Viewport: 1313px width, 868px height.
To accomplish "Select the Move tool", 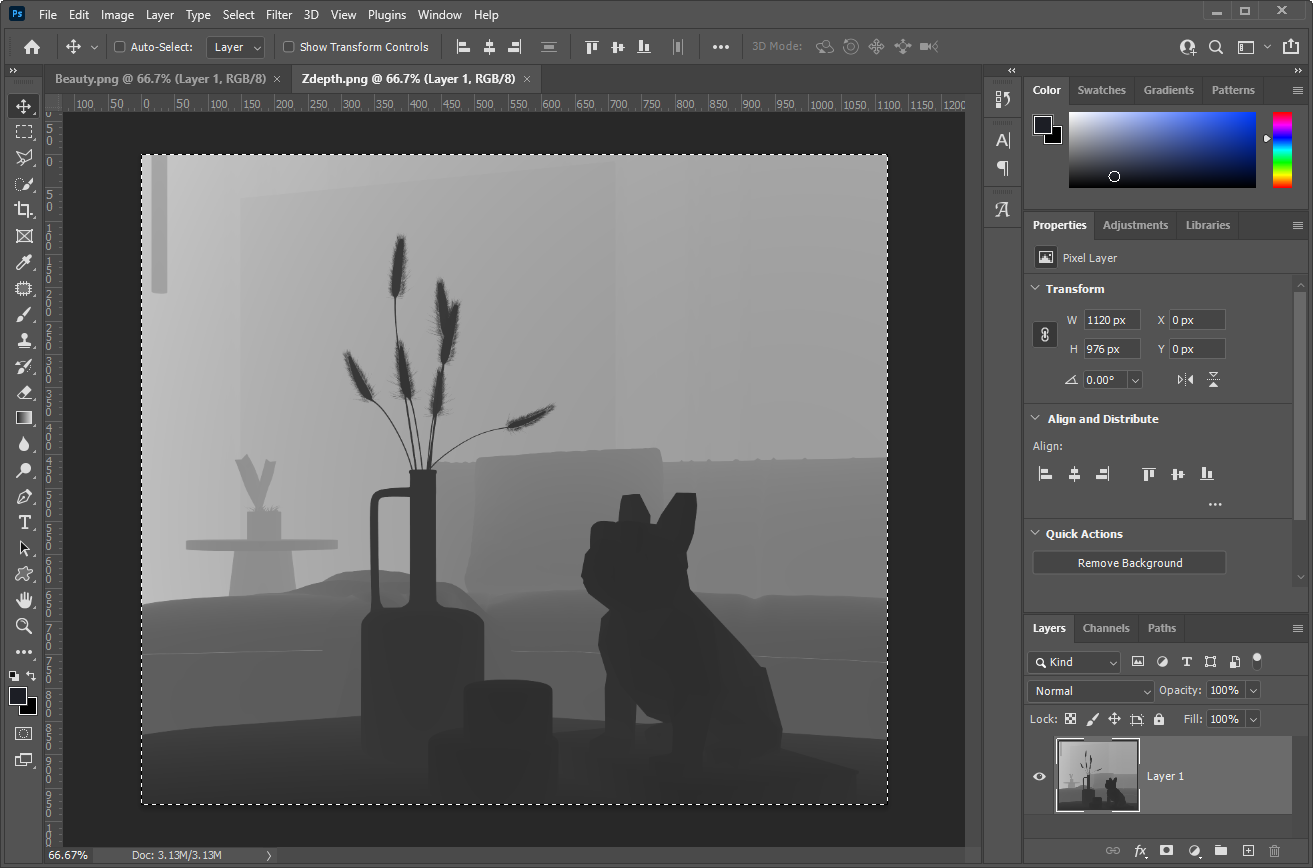I will point(25,105).
